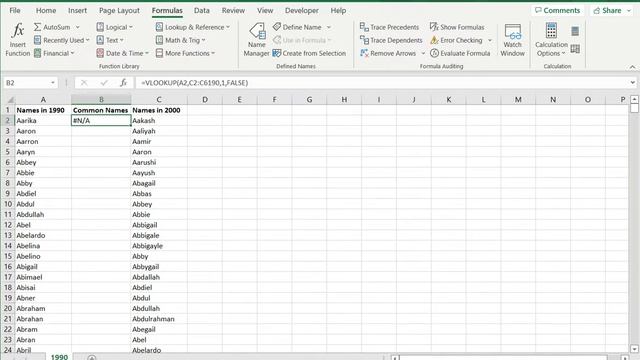Switch to the Page Layout tab

[119, 11]
